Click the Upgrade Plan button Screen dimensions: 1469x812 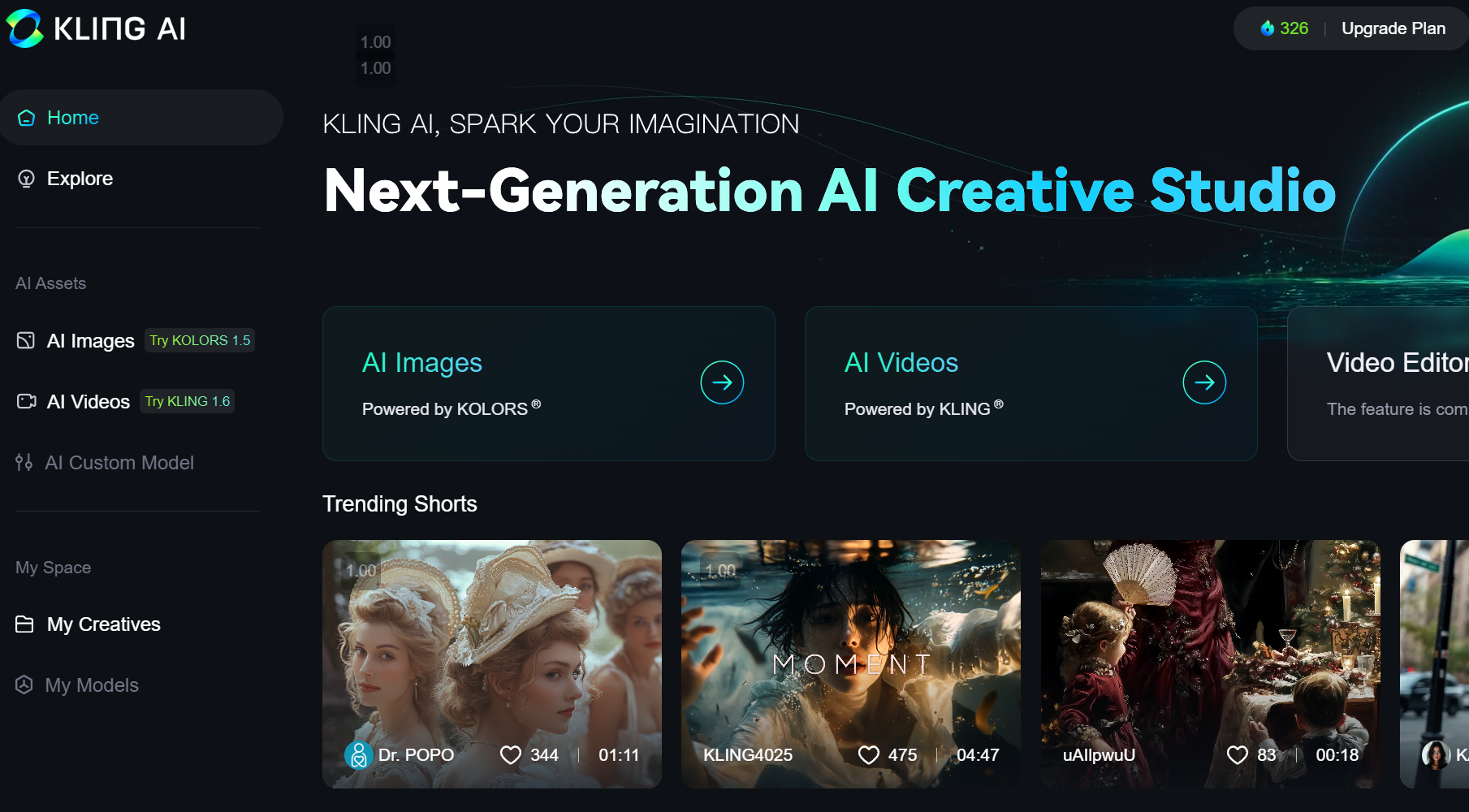pos(1393,28)
